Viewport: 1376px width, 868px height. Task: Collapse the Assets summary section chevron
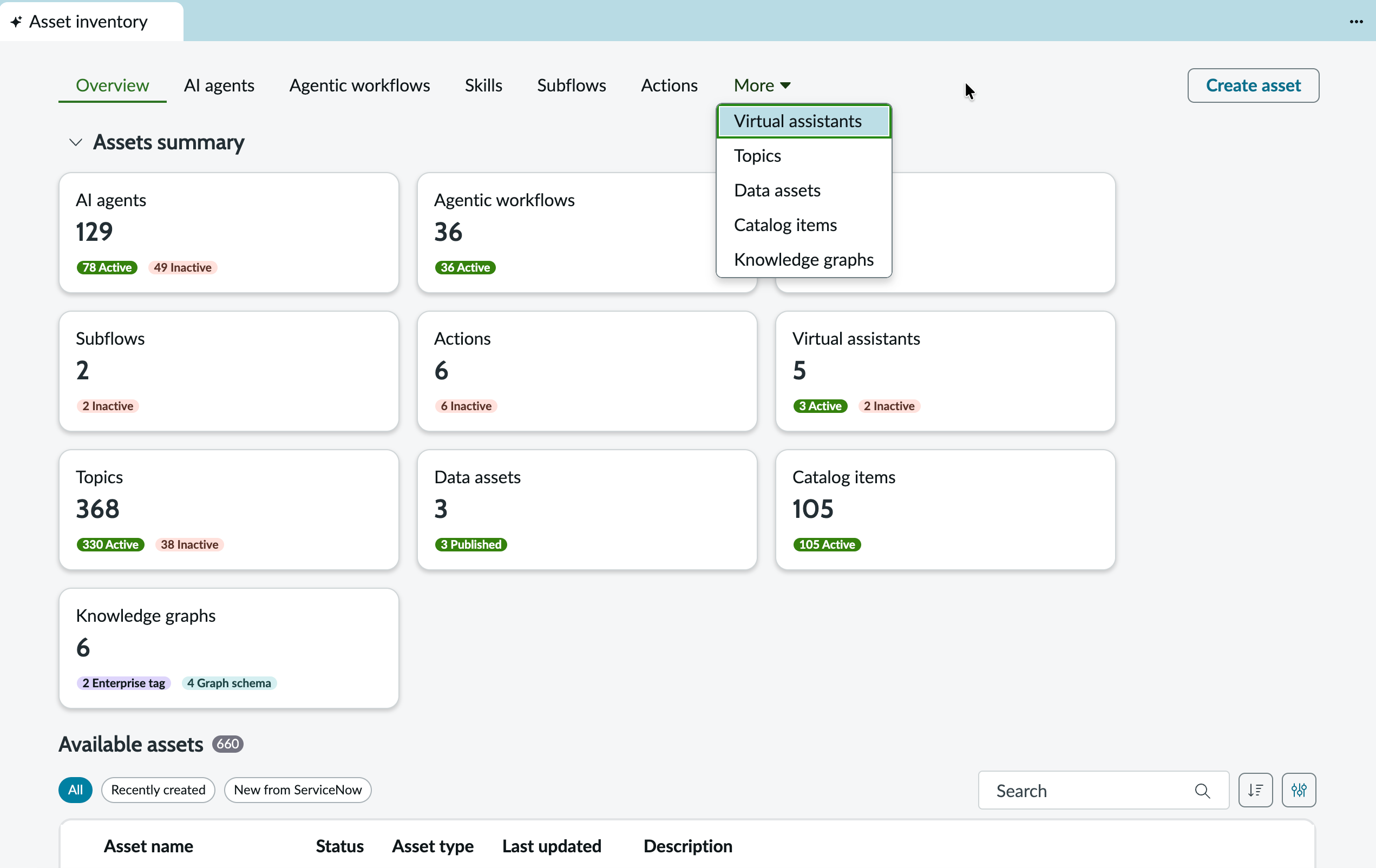click(75, 142)
